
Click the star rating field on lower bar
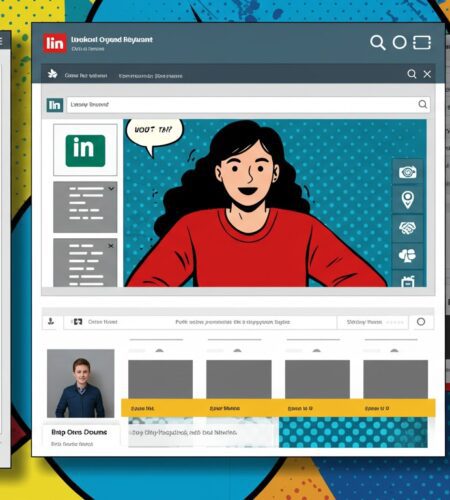click(373, 322)
